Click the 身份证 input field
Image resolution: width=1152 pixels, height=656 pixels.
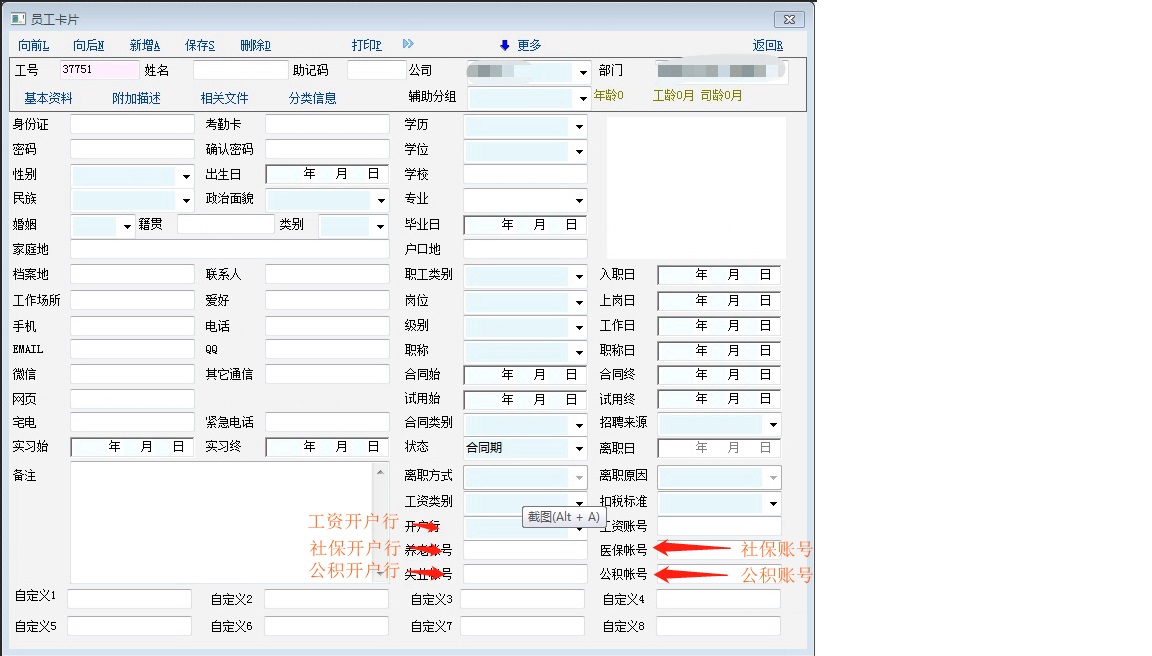(132, 125)
